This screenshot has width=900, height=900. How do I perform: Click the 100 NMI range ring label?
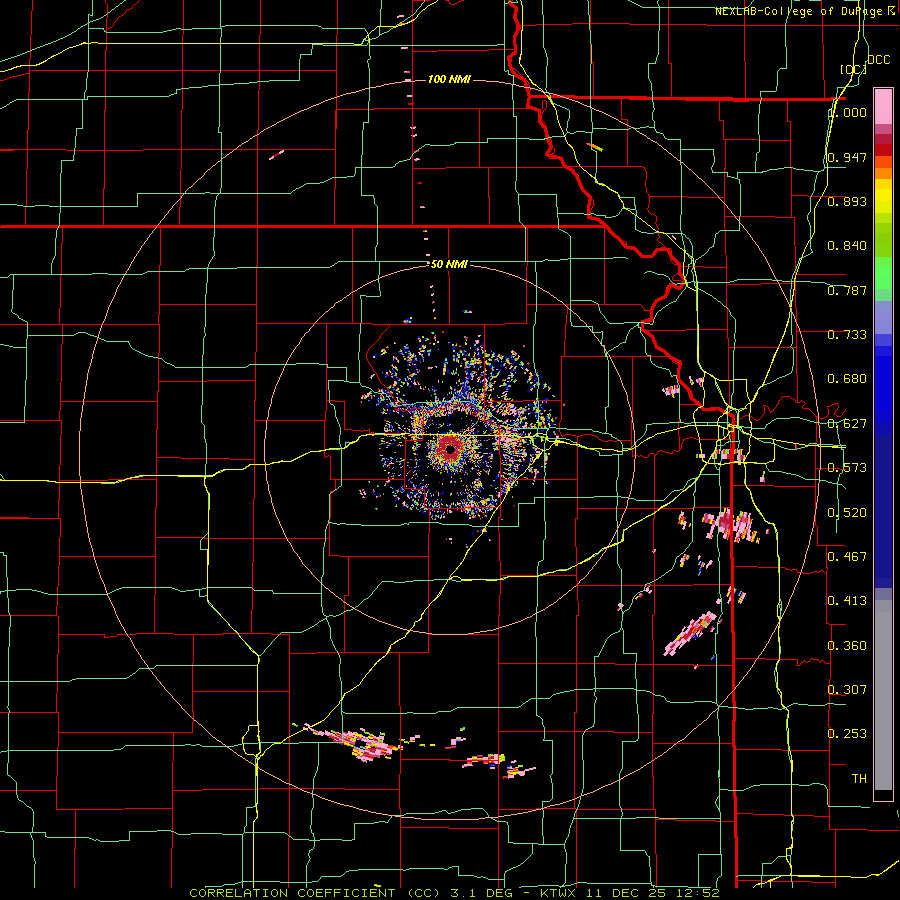[449, 79]
